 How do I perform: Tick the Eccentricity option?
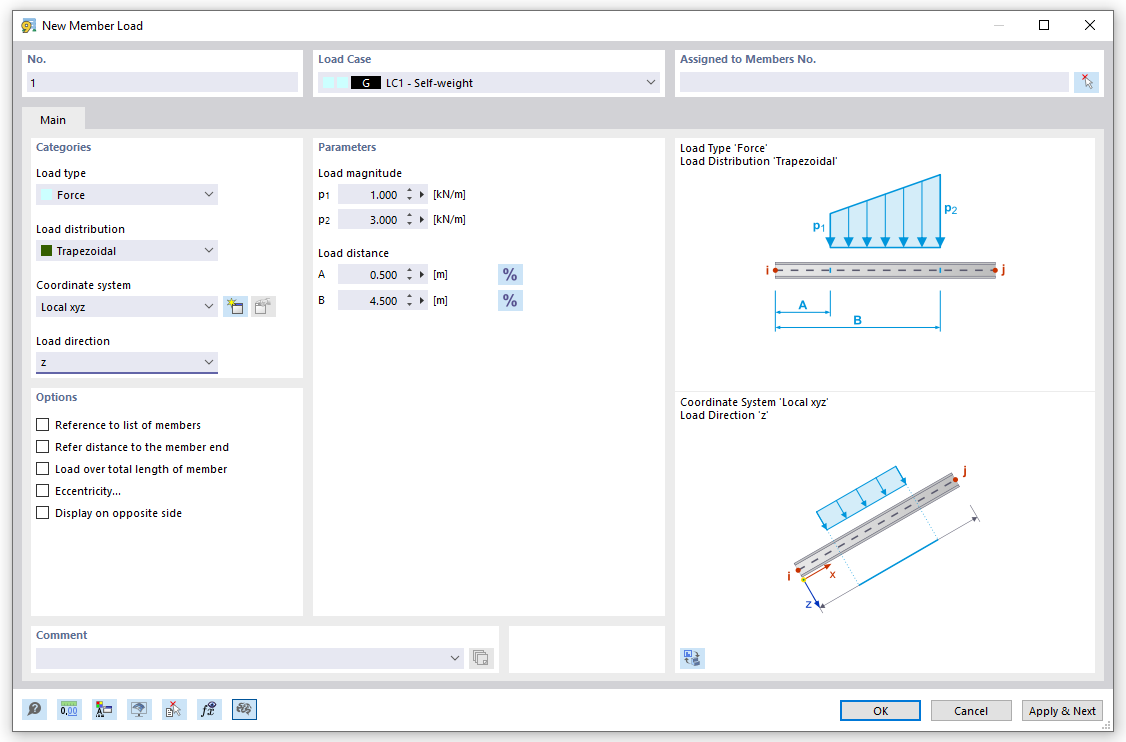coord(43,491)
